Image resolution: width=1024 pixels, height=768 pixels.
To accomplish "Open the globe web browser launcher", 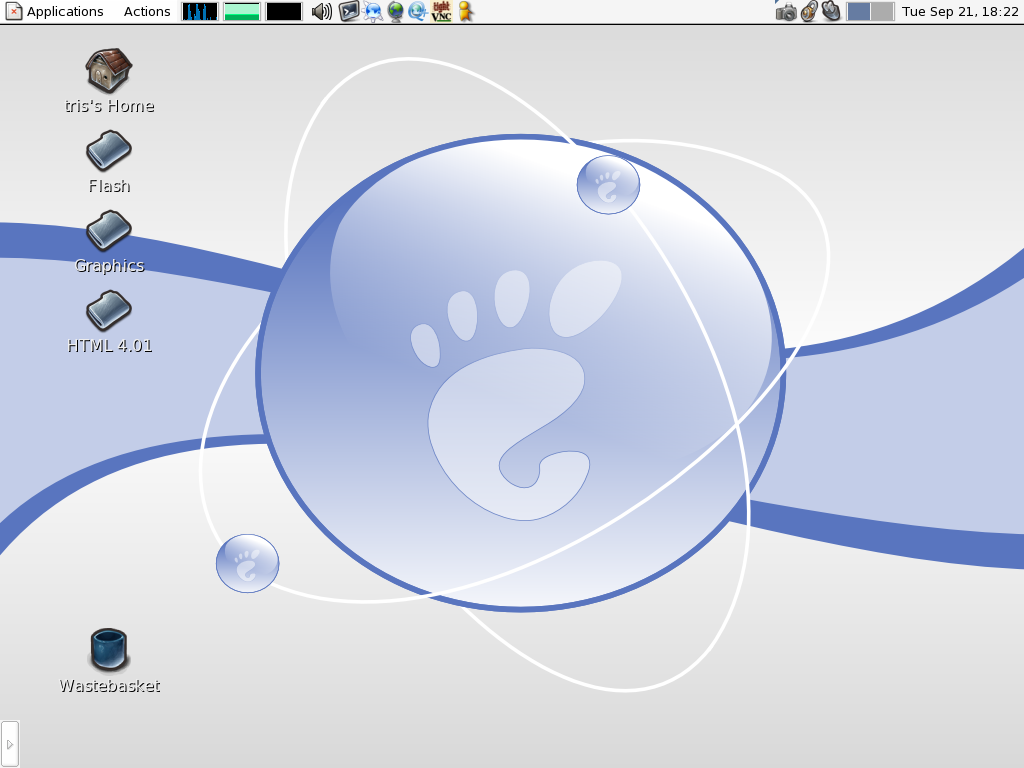I will (x=396, y=11).
